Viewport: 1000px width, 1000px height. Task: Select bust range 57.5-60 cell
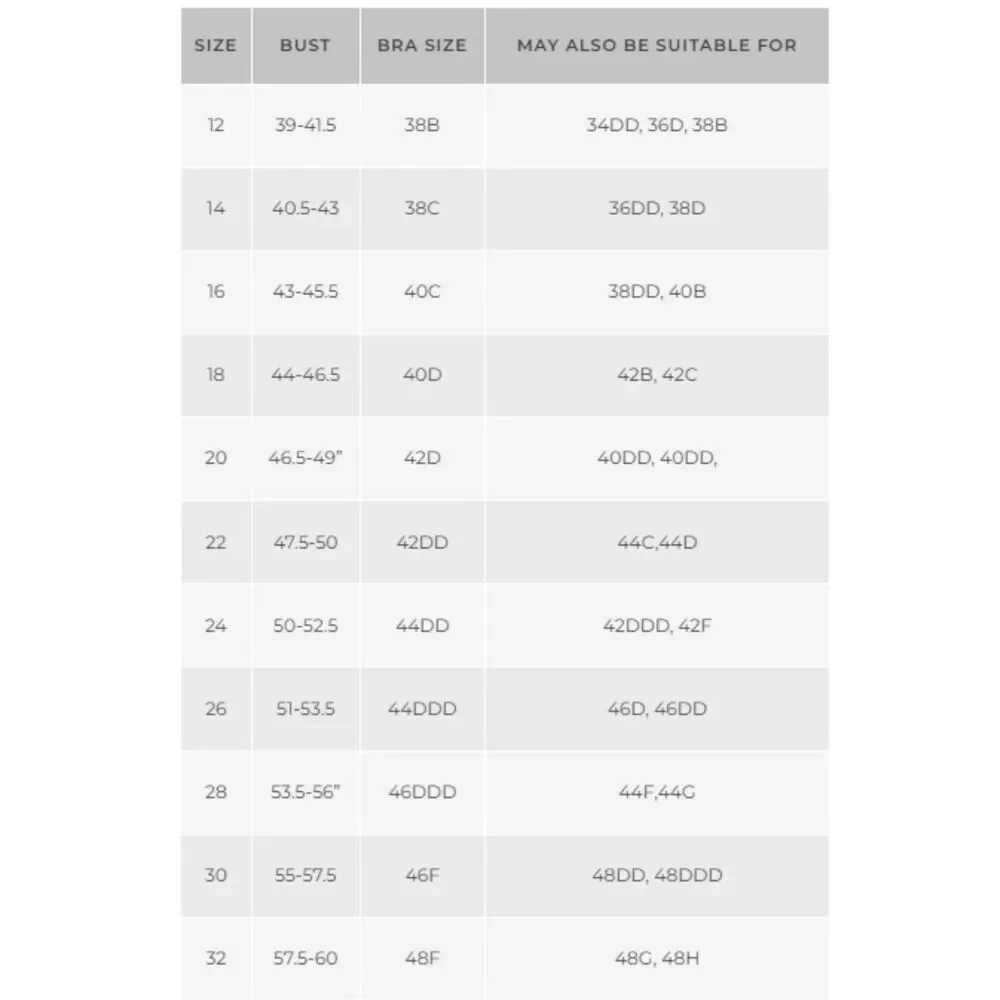[305, 959]
